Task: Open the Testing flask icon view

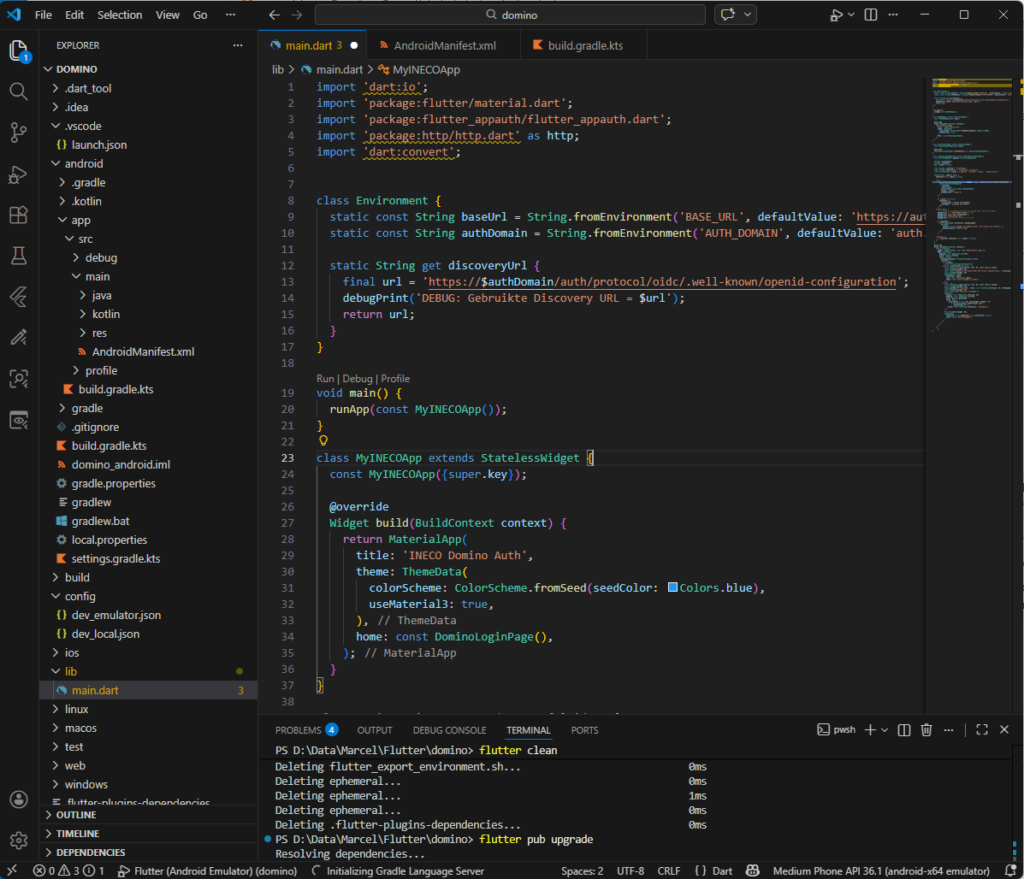Action: click(x=18, y=256)
